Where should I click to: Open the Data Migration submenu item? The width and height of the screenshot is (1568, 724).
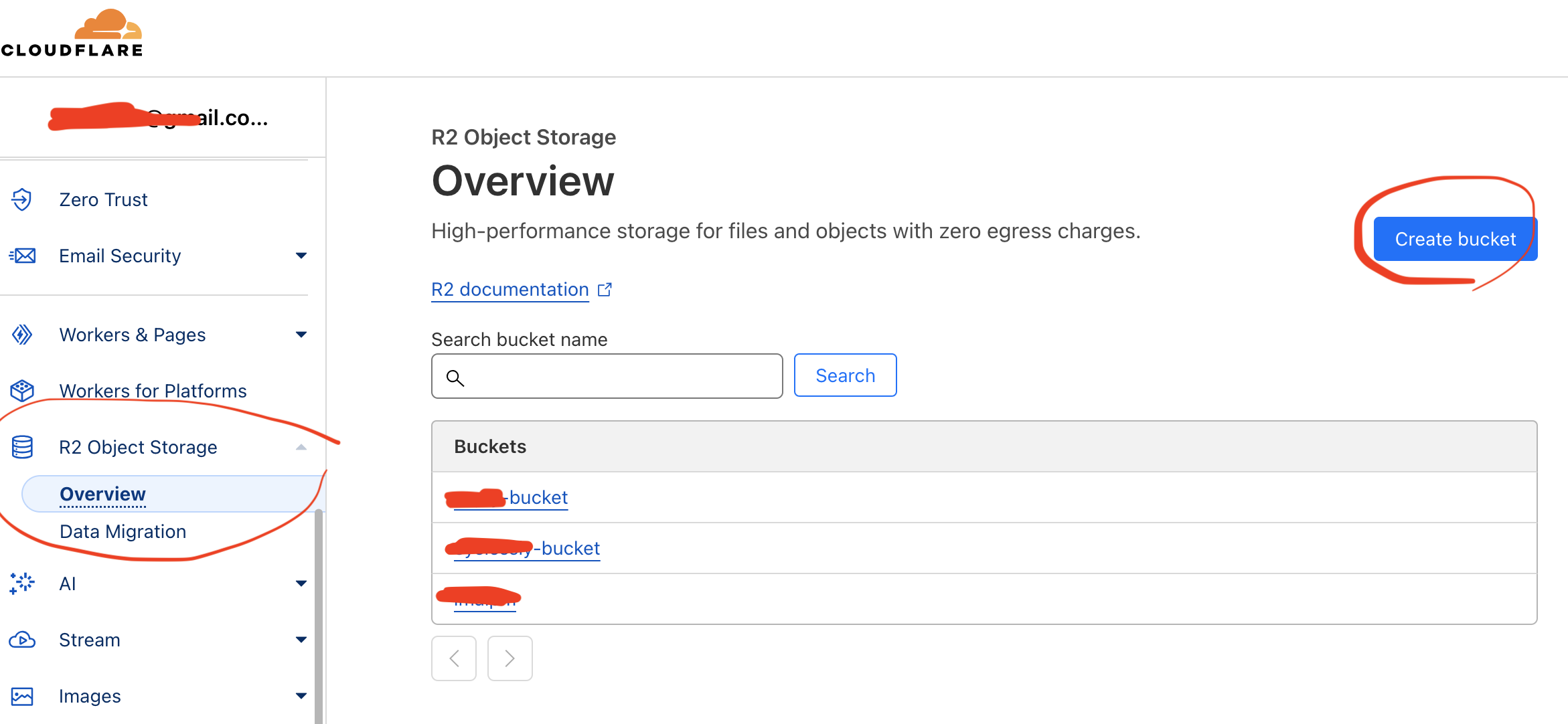pyautogui.click(x=123, y=531)
